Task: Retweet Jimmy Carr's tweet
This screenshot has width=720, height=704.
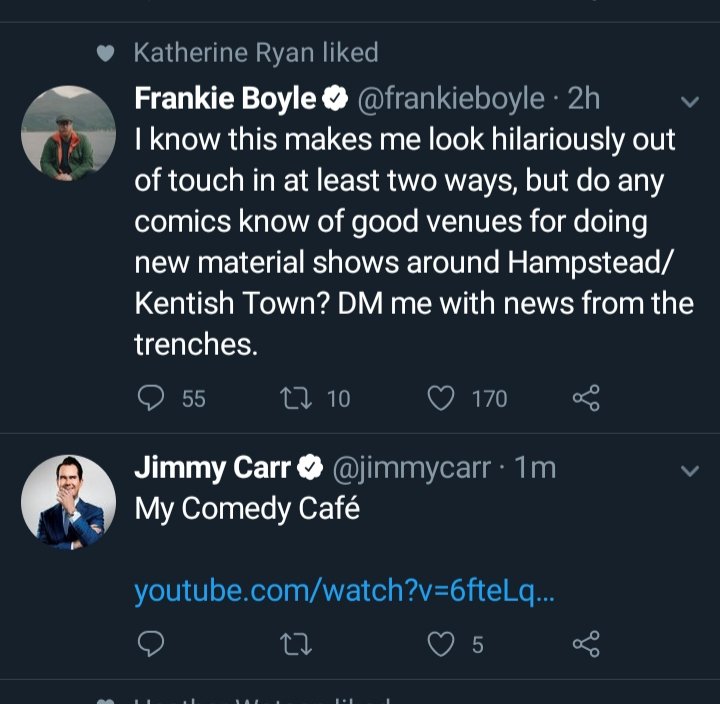Action: pyautogui.click(x=296, y=644)
